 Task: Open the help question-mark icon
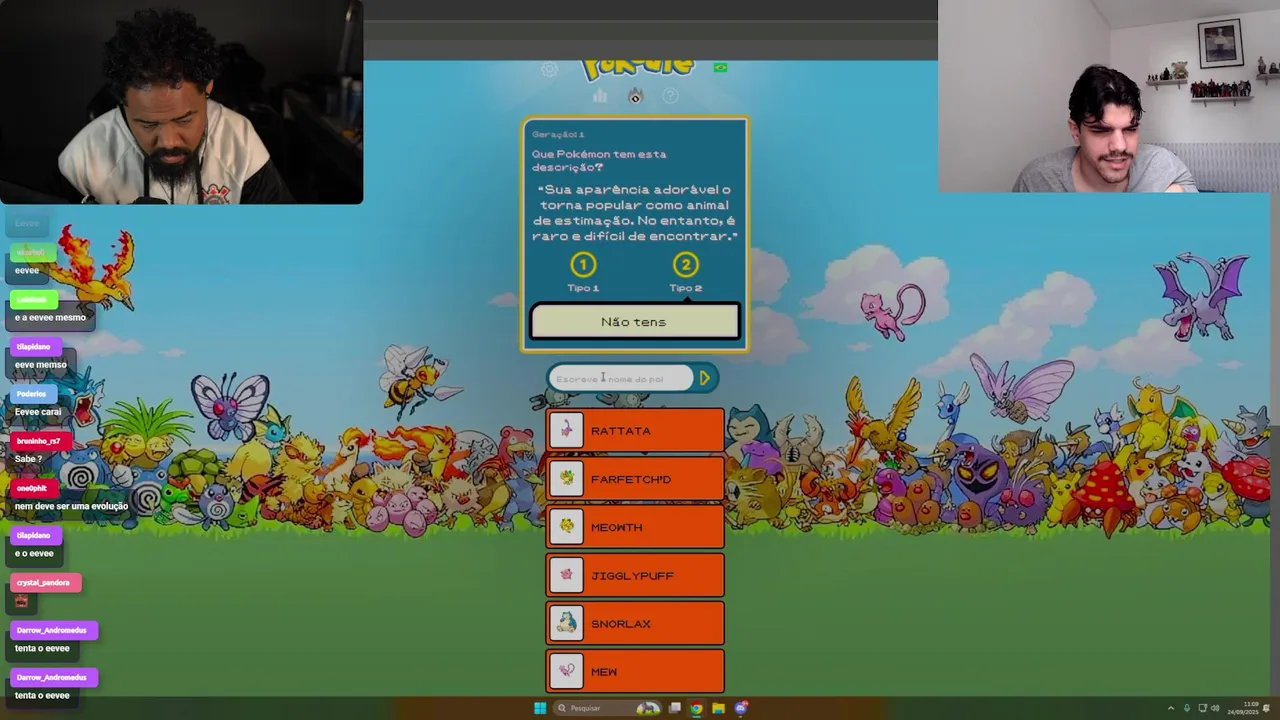coord(670,96)
